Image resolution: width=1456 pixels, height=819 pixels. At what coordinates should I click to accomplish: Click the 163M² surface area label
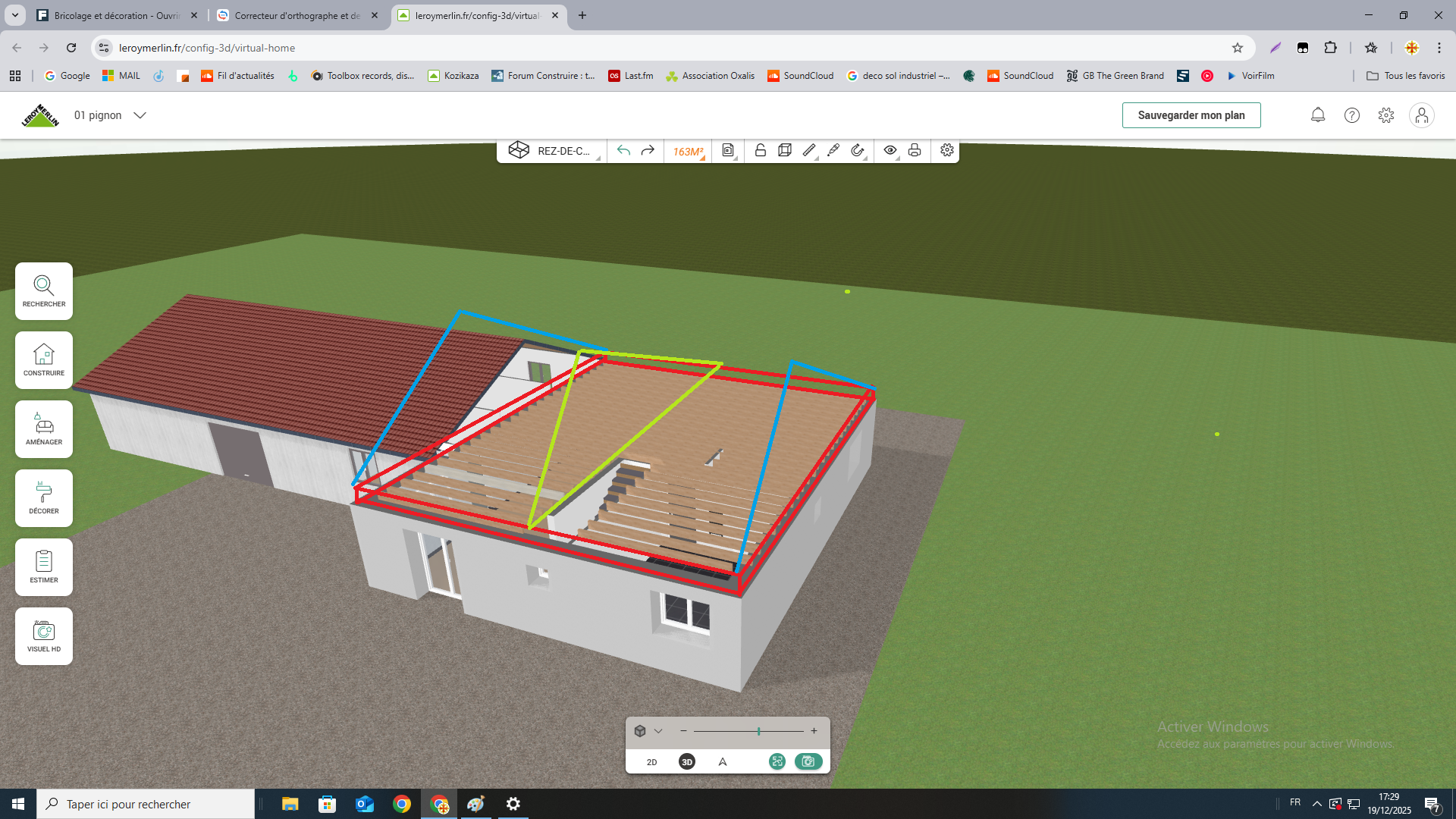pos(688,152)
